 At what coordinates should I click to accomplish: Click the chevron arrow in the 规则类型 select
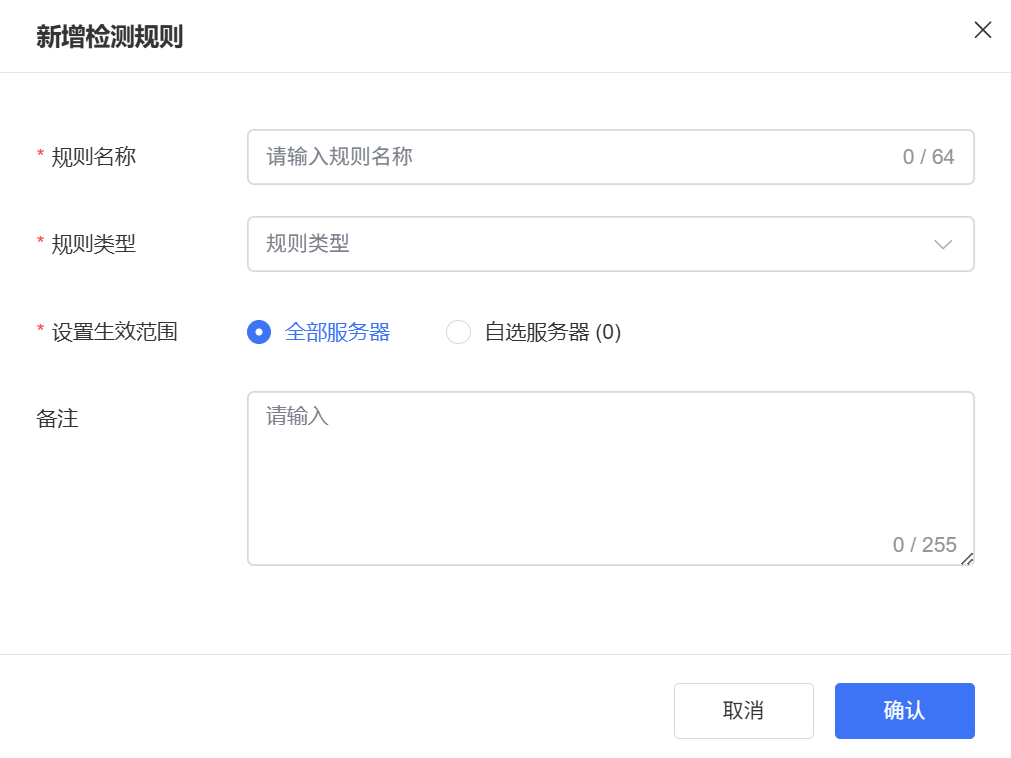coord(943,244)
